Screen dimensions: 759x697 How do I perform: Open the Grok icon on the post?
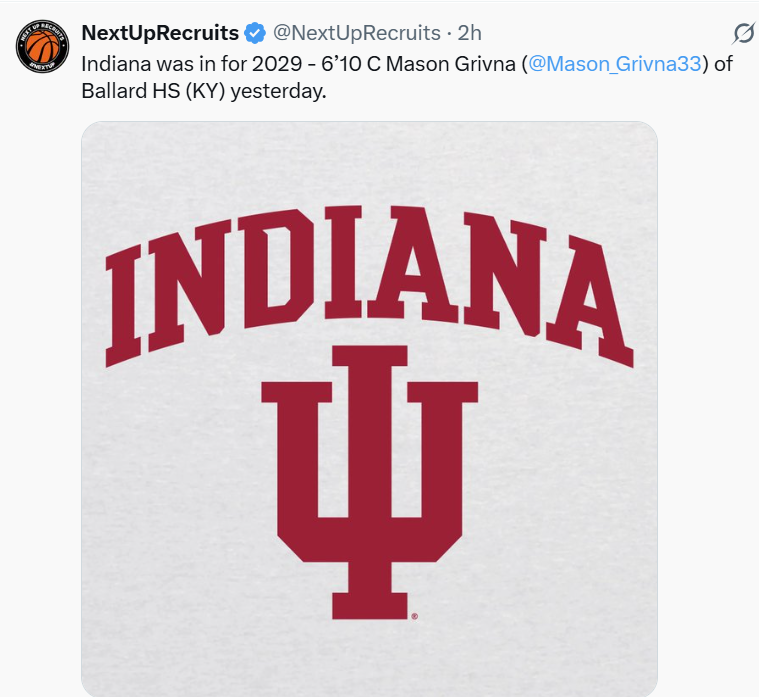(x=743, y=34)
